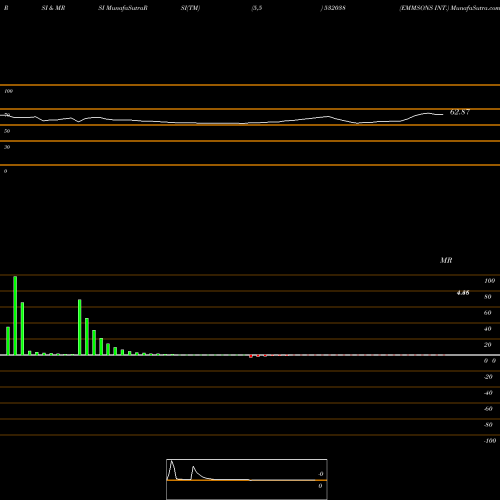Click the 40 label on MR axis
Viewport: 500px width, 500px height.
(488, 329)
